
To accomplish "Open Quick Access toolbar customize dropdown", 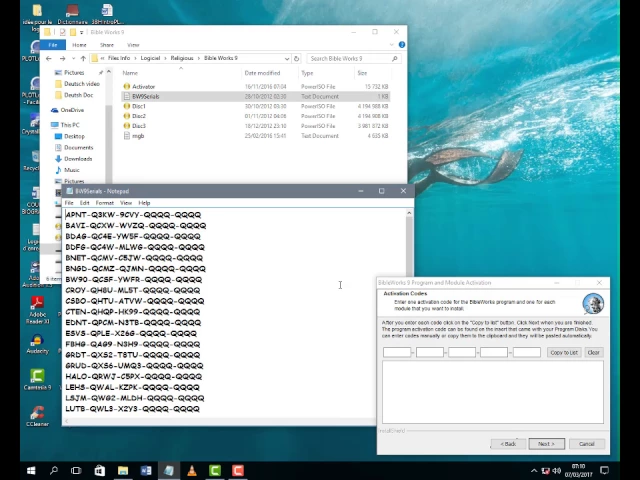I will (x=82, y=32).
